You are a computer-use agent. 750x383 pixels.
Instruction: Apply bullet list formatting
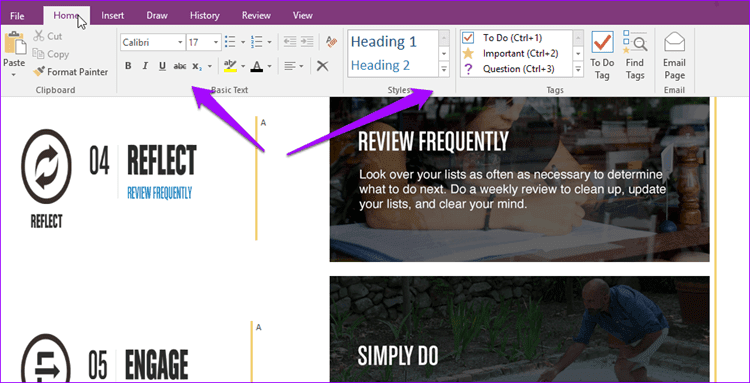[230, 42]
